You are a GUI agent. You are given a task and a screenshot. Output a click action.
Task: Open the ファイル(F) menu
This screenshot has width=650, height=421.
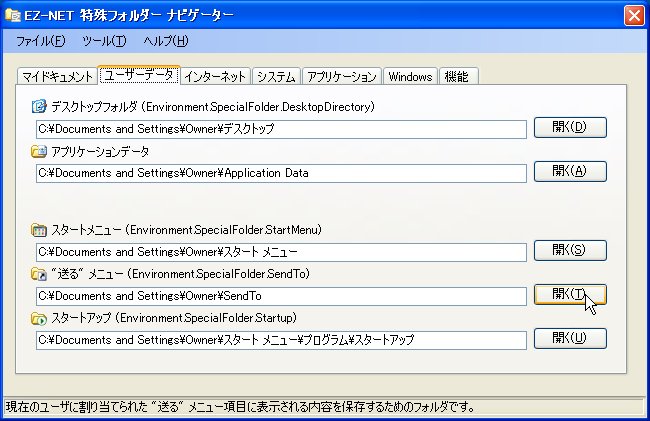pyautogui.click(x=41, y=41)
